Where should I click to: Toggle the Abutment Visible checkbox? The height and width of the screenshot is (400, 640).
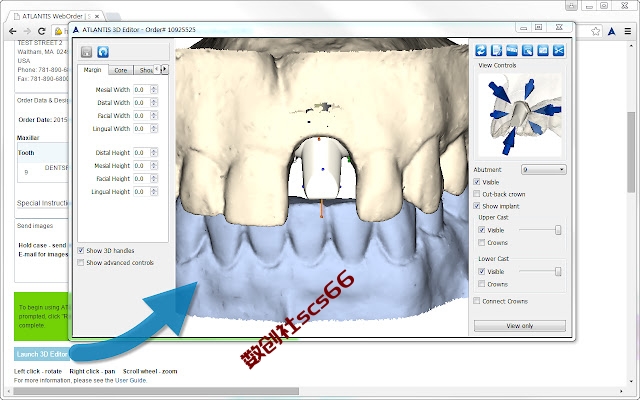(477, 182)
